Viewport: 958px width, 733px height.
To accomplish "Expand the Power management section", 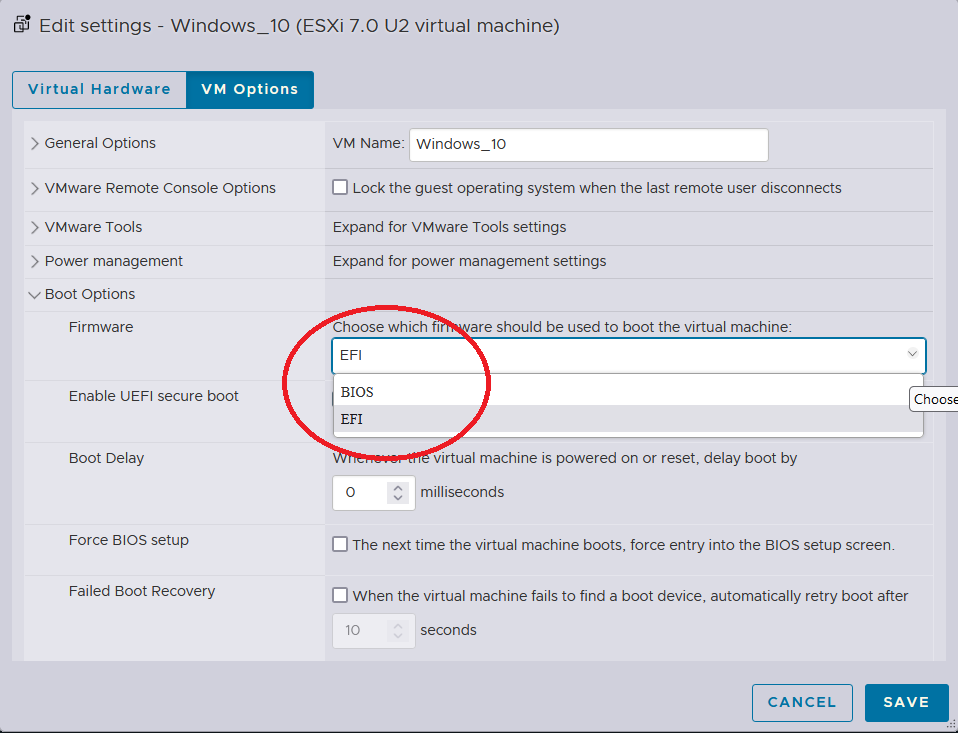I will (x=35, y=261).
